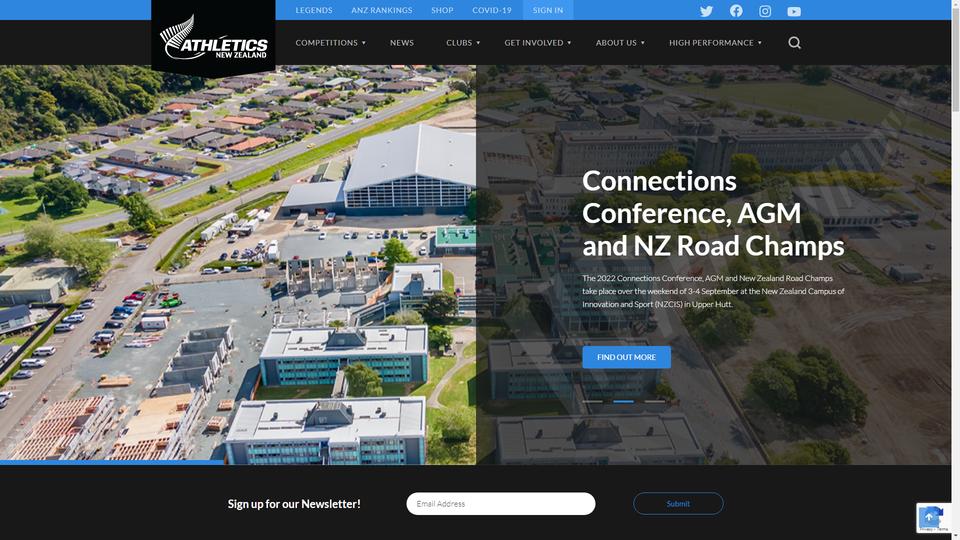Expand the Clubs dropdown menu
960x540 pixels.
pos(463,43)
